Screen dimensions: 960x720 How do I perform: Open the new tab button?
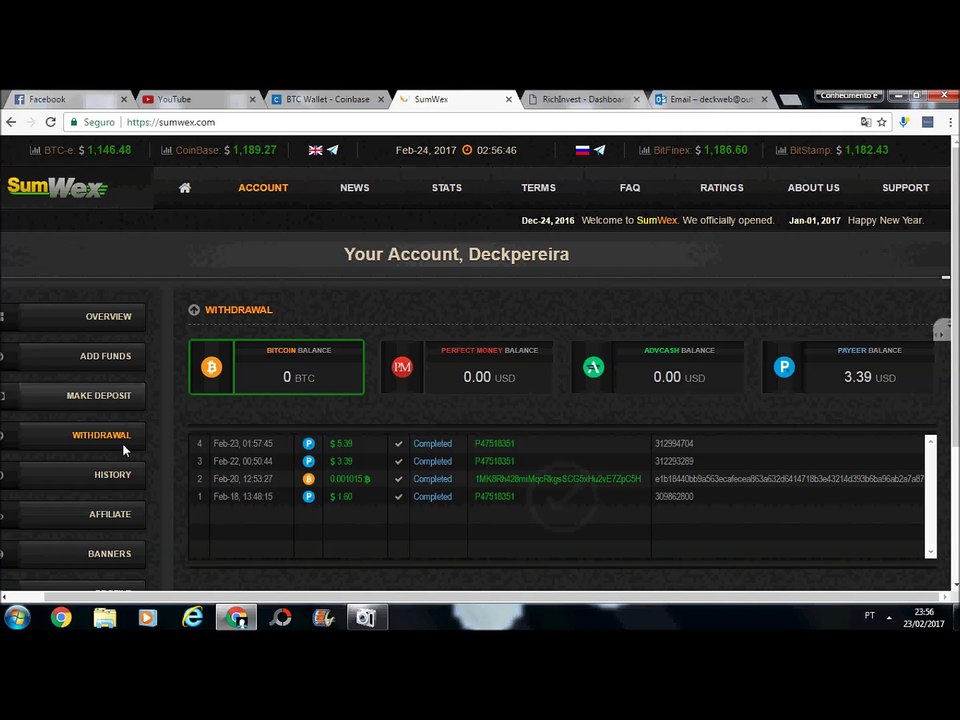[790, 100]
